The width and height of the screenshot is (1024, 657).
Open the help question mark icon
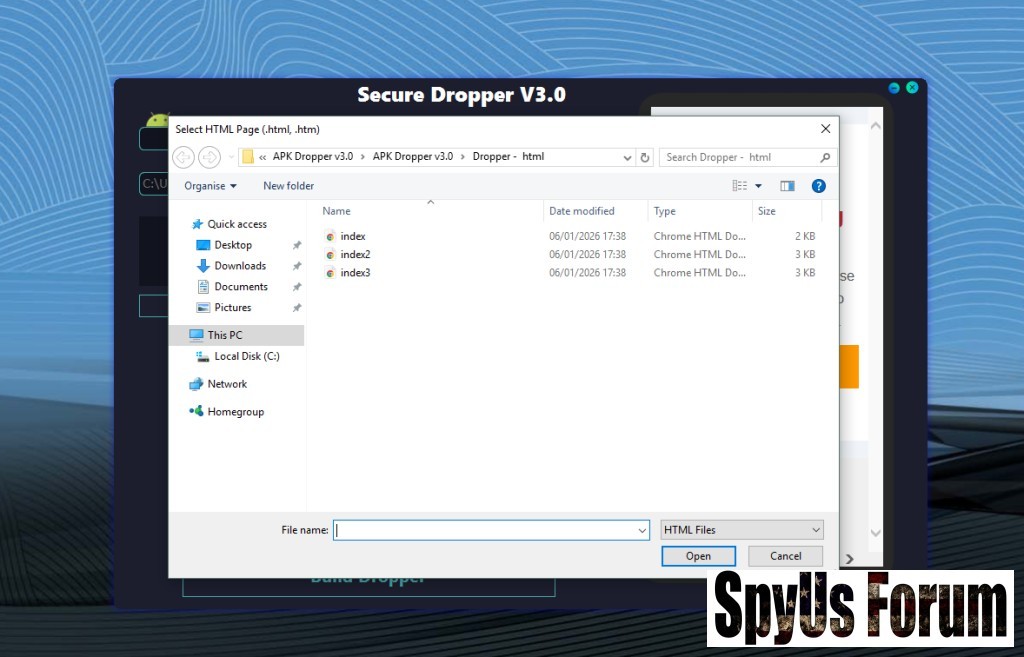[818, 186]
